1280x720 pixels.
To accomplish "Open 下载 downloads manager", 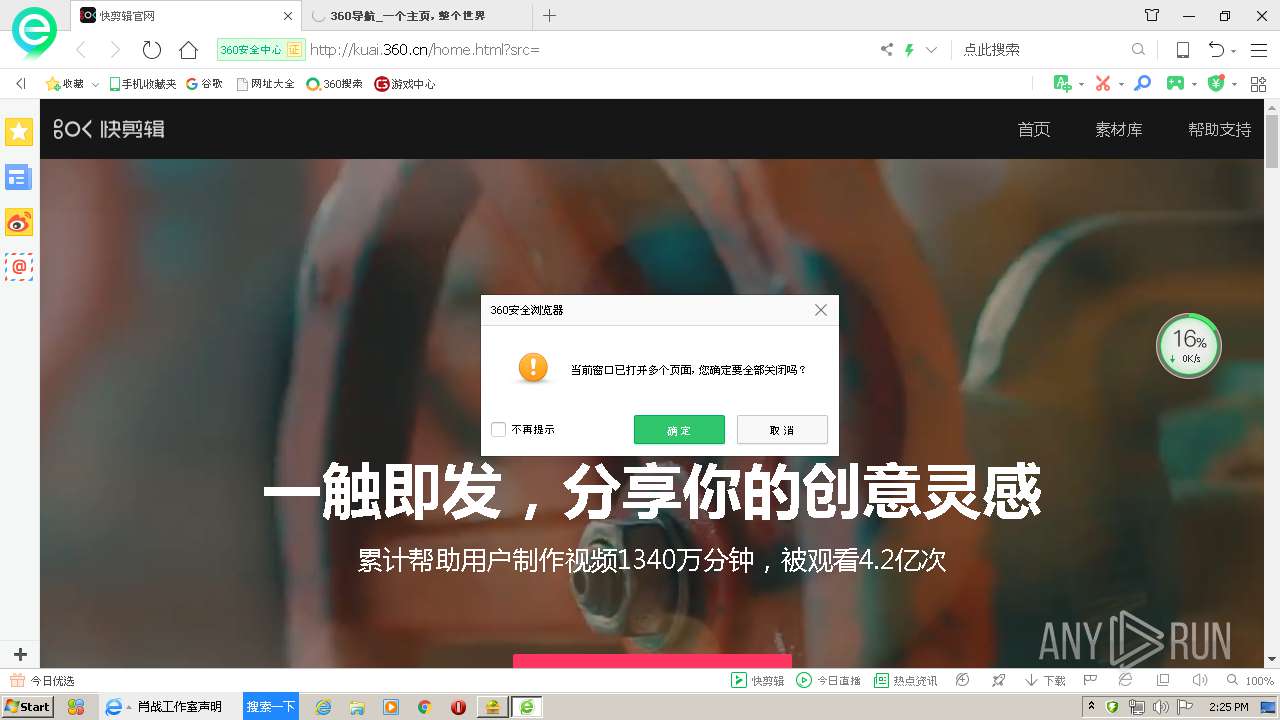I will [1045, 681].
